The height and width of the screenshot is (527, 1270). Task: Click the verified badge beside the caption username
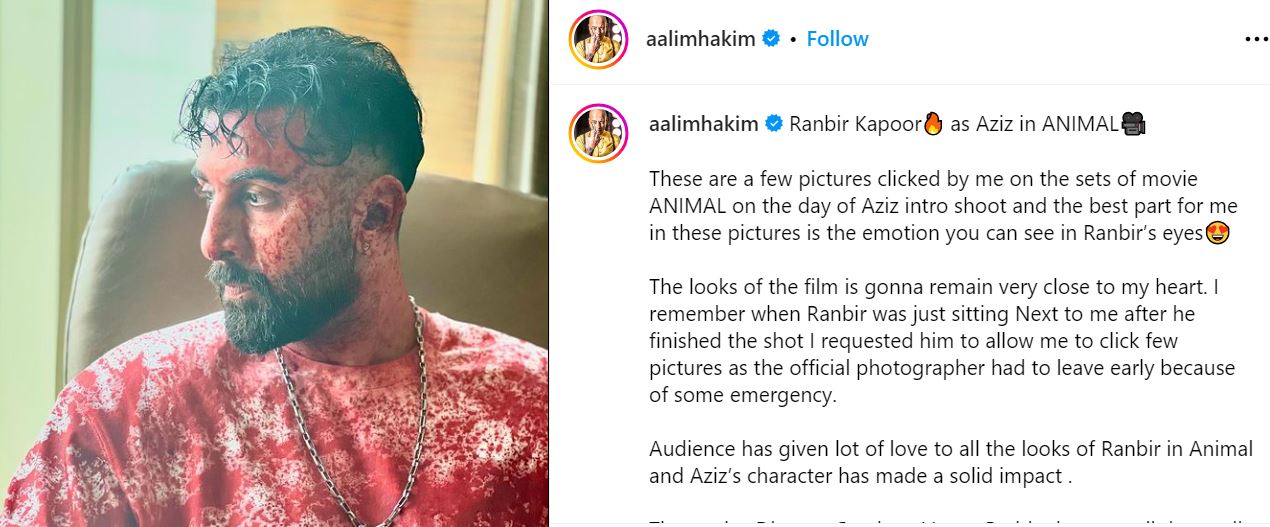coord(773,124)
